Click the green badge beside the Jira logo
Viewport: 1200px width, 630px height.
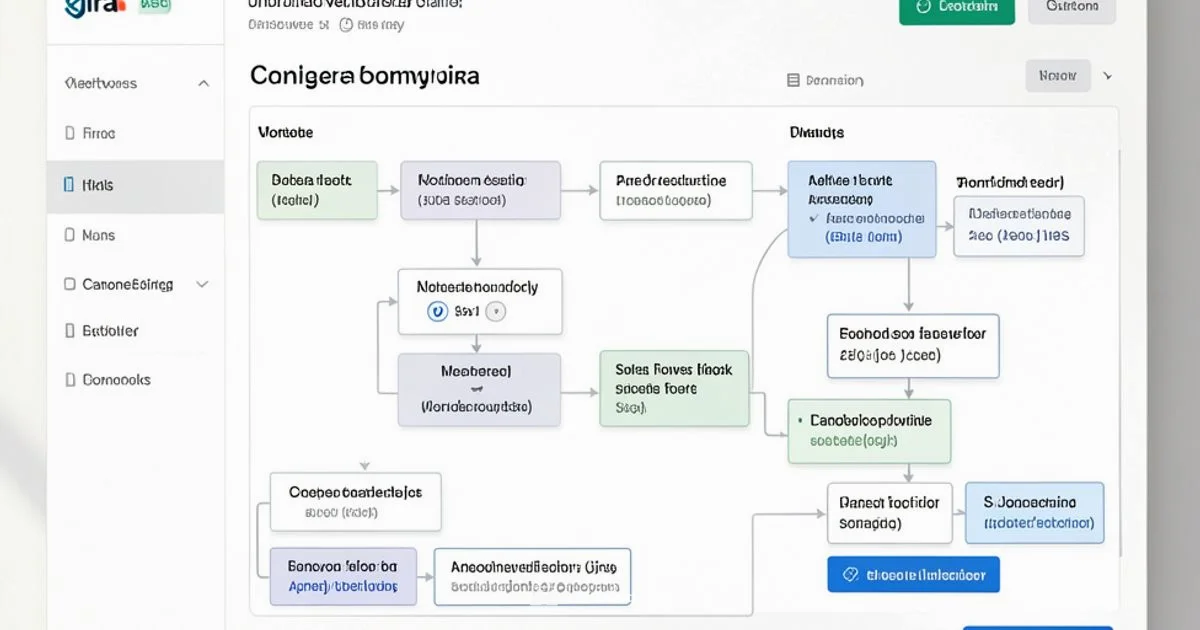coord(153,5)
